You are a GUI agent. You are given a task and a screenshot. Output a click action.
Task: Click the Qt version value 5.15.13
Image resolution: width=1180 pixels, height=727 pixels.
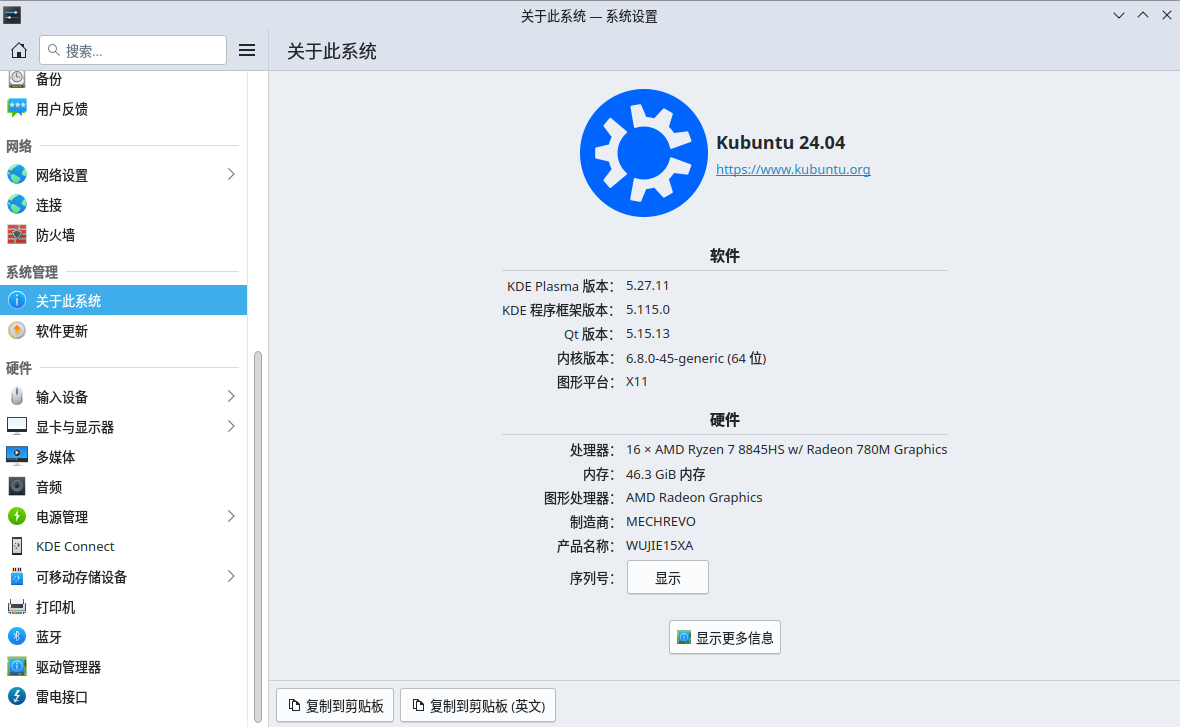click(x=648, y=333)
